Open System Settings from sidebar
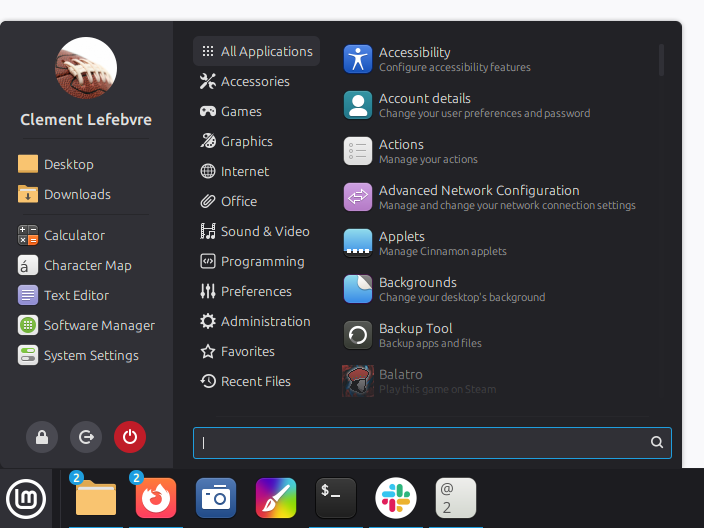 pos(90,355)
